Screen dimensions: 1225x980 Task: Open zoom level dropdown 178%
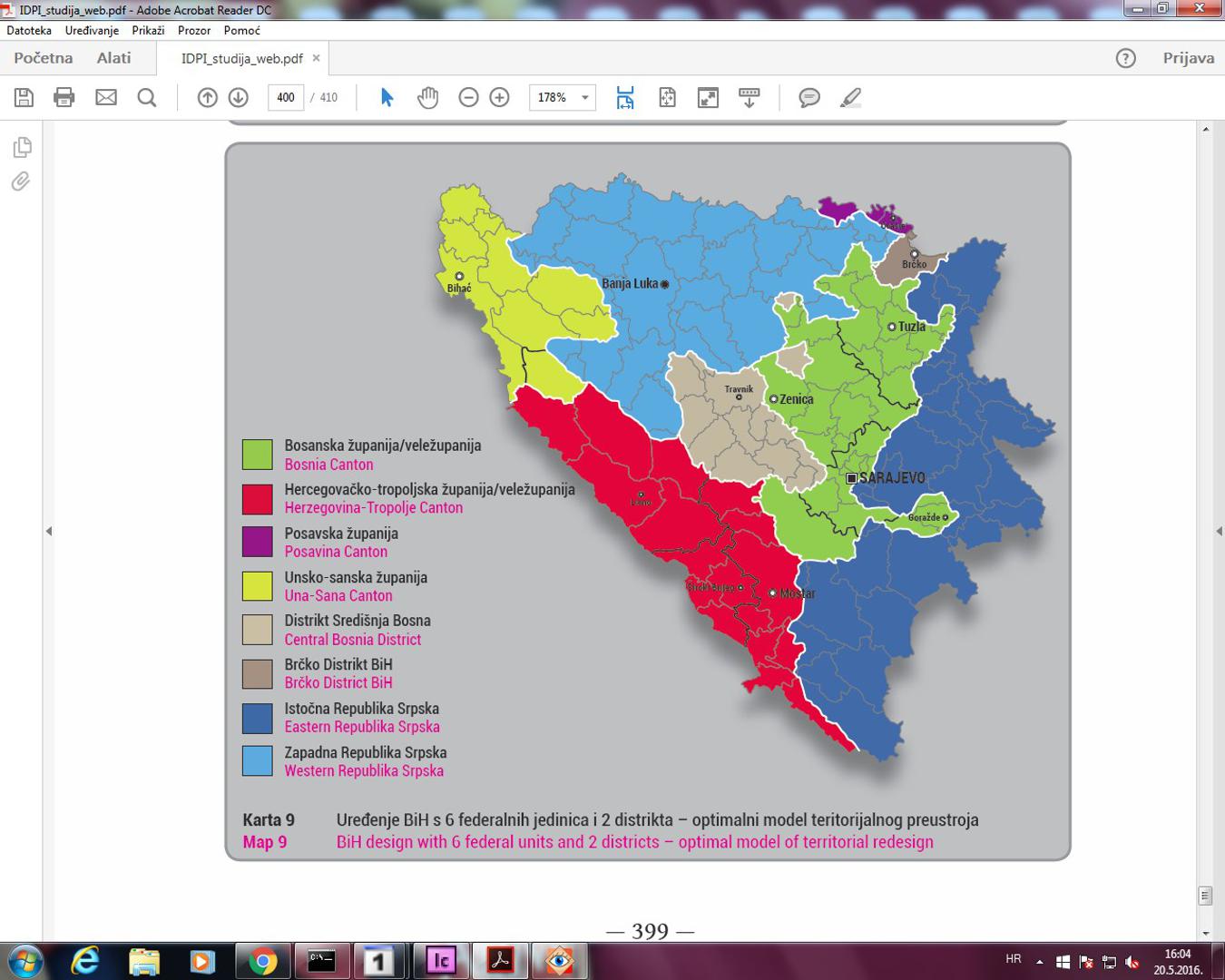pyautogui.click(x=585, y=98)
